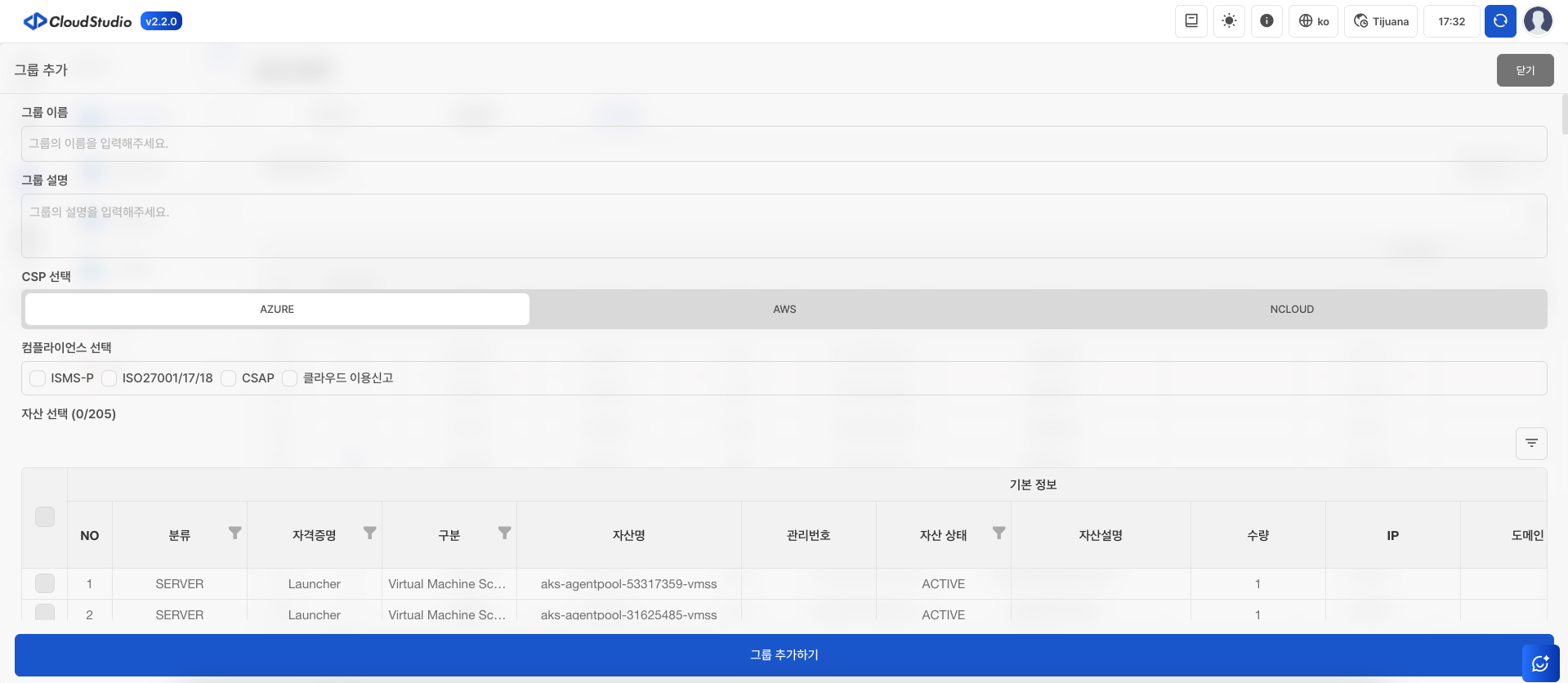The width and height of the screenshot is (1568, 683).
Task: Click the CloudStudio logo
Action: tap(78, 21)
